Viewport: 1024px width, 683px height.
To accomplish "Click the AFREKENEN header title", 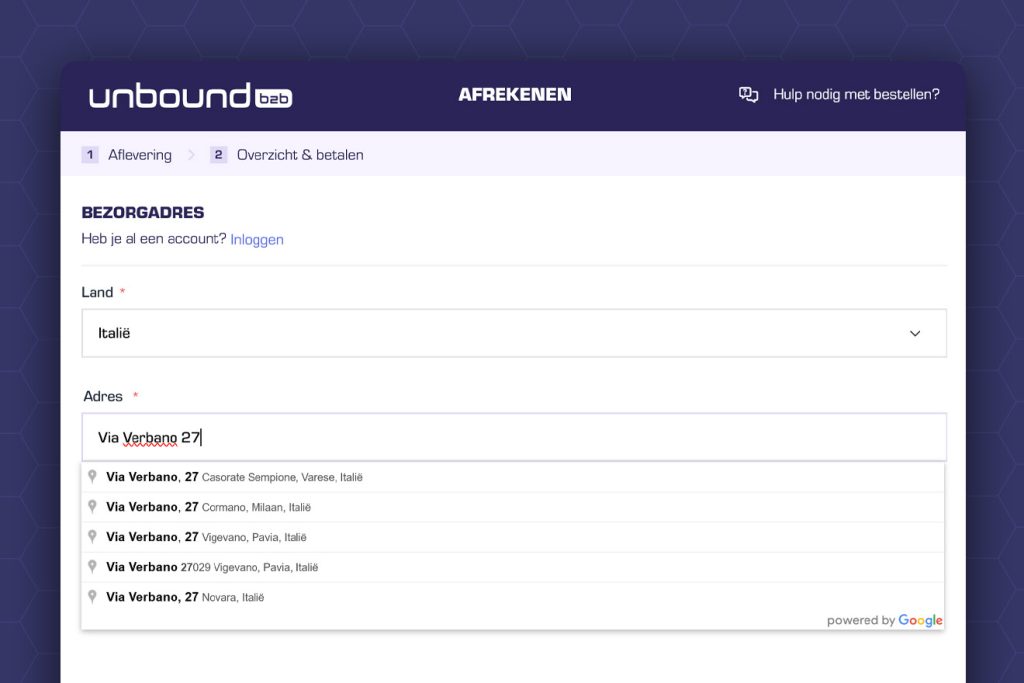I will 514,95.
